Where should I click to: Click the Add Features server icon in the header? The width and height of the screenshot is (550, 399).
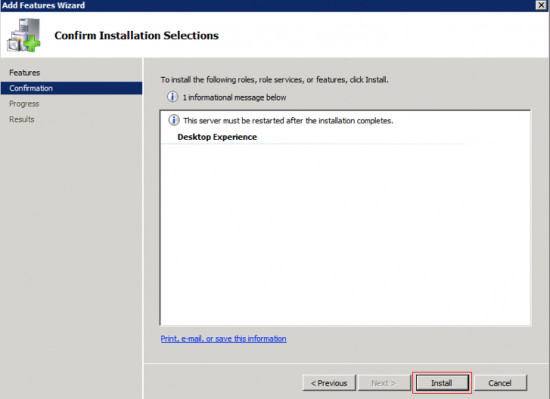(x=24, y=35)
